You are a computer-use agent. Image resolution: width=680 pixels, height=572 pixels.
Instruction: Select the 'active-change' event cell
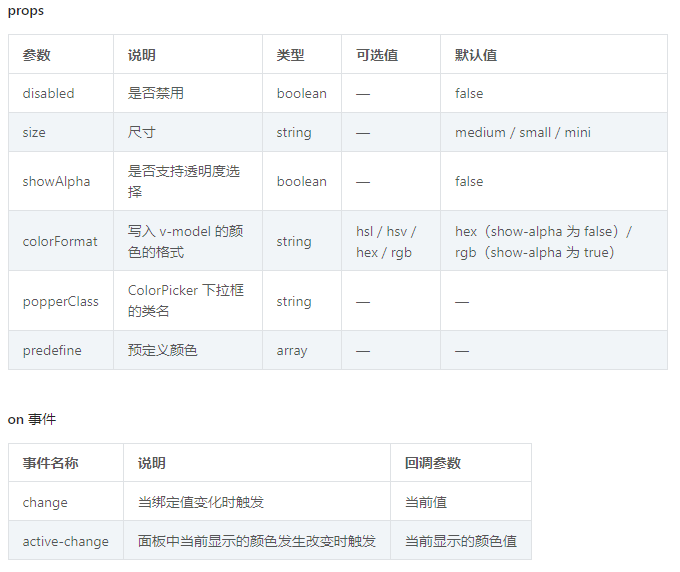(65, 541)
